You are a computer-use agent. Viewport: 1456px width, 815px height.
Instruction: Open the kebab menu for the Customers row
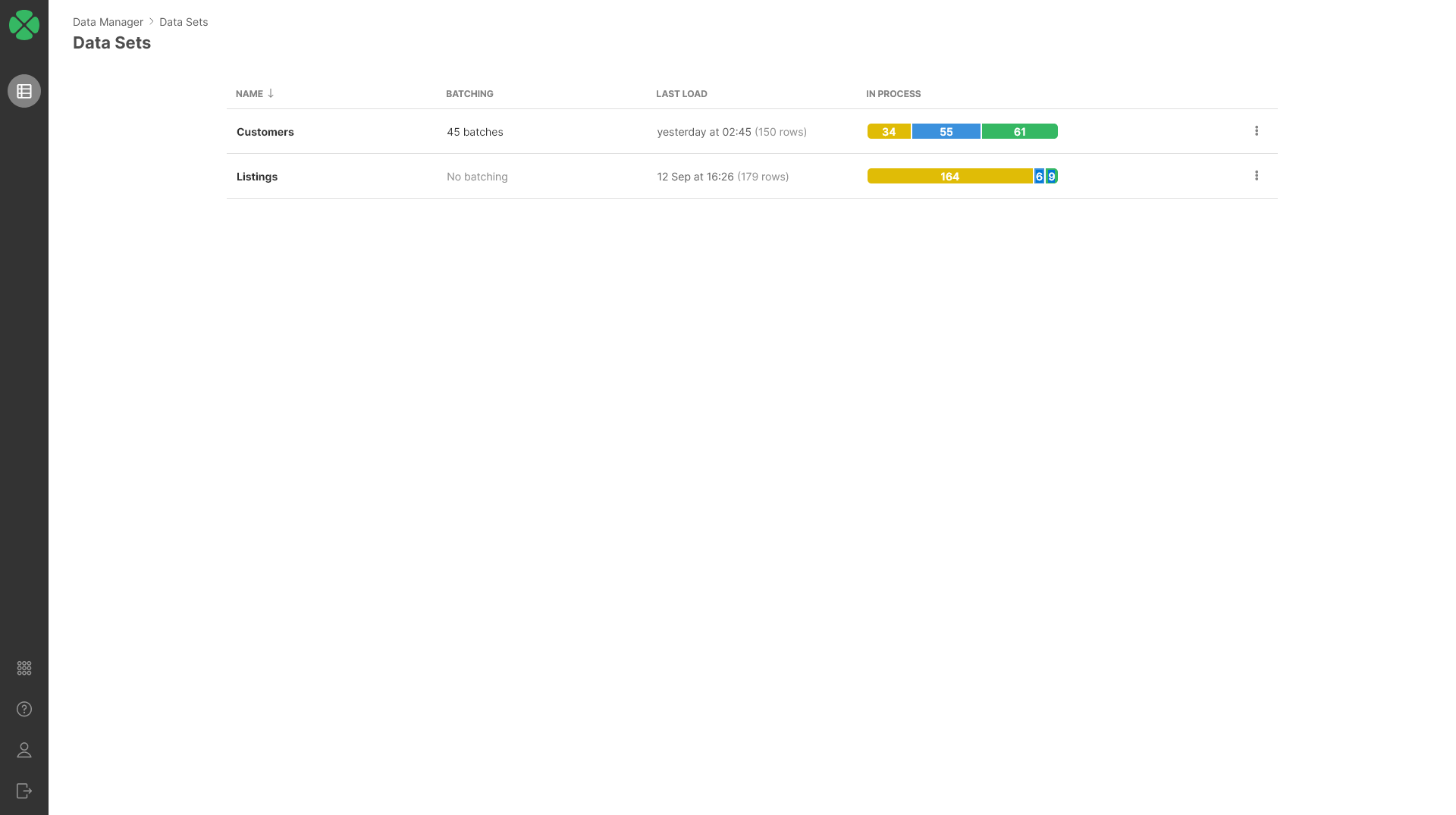1257,130
